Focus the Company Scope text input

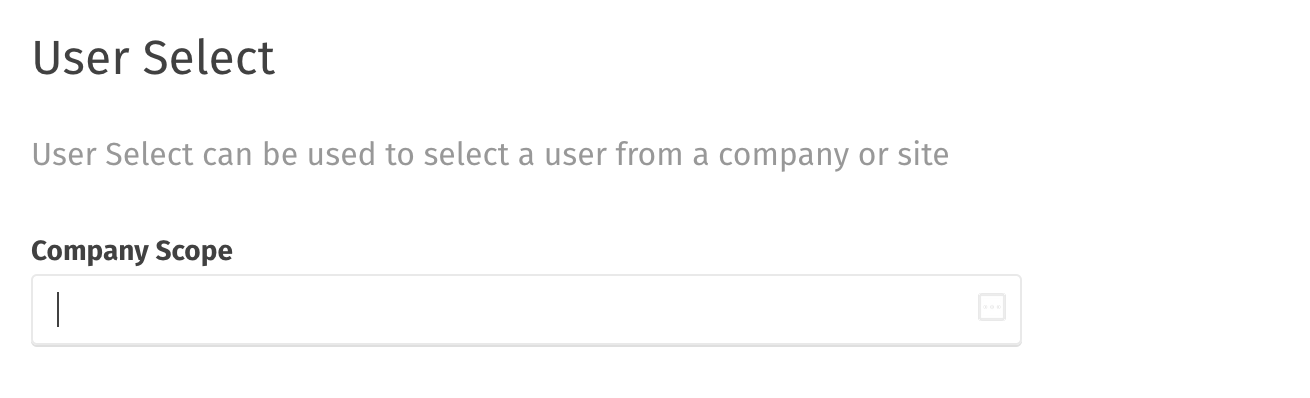[526, 310]
